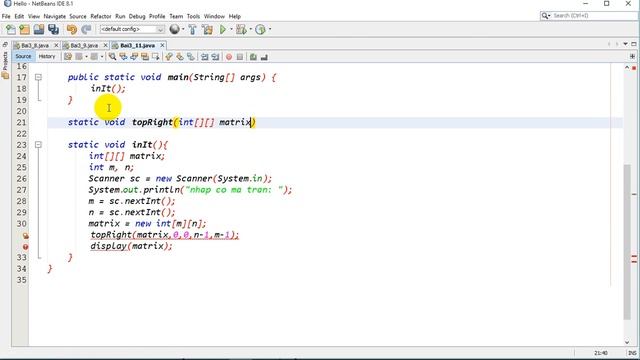Toggle Rectangular Selection mode

[x=156, y=57]
